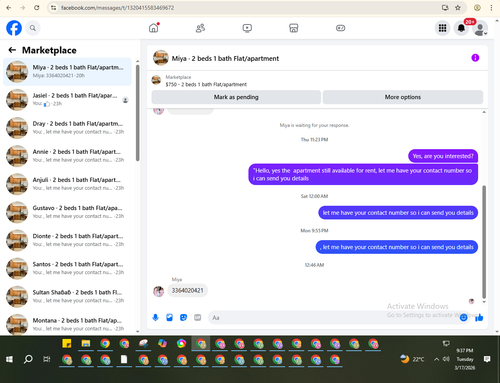Reload the page
The image size is (500, 383).
coord(37,8)
